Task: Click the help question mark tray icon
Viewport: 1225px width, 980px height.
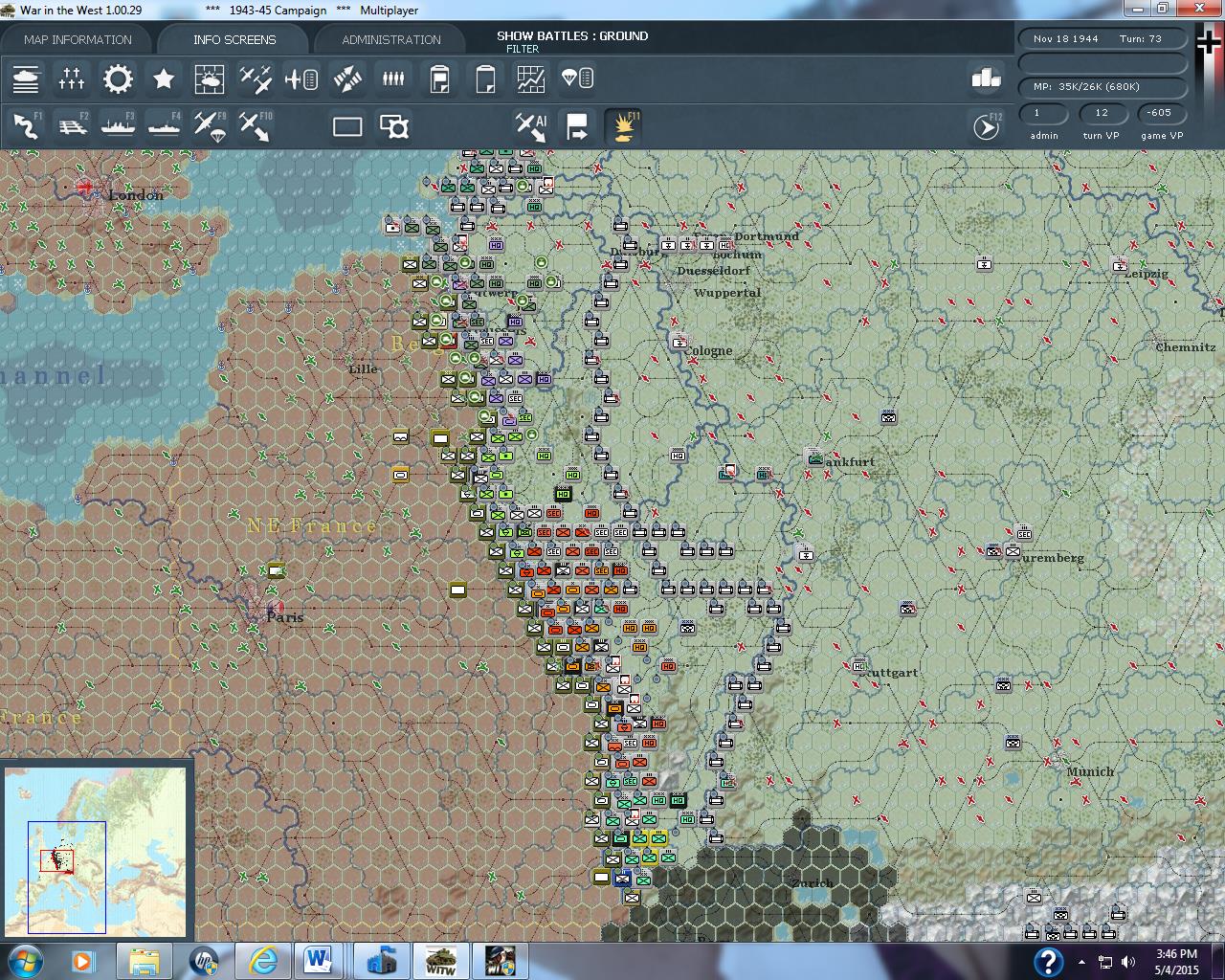Action: coord(1048,962)
